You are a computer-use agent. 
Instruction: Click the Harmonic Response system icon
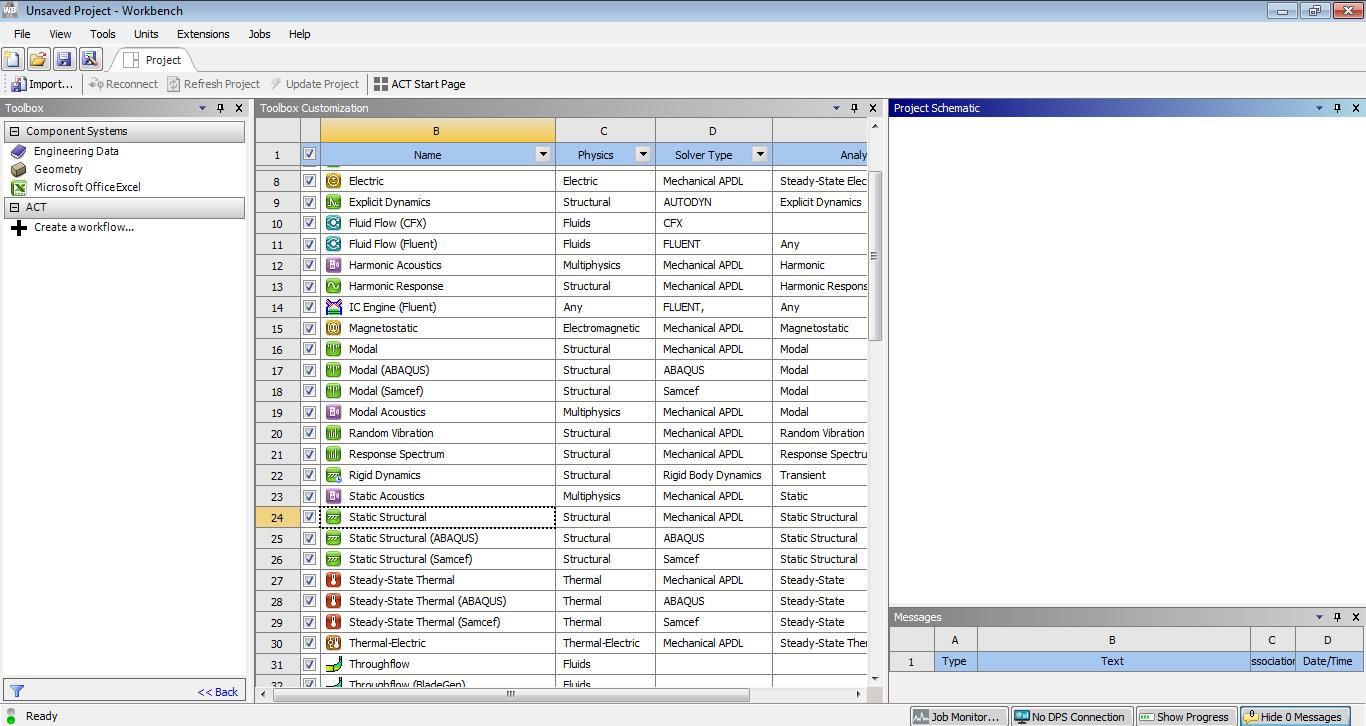coord(334,286)
